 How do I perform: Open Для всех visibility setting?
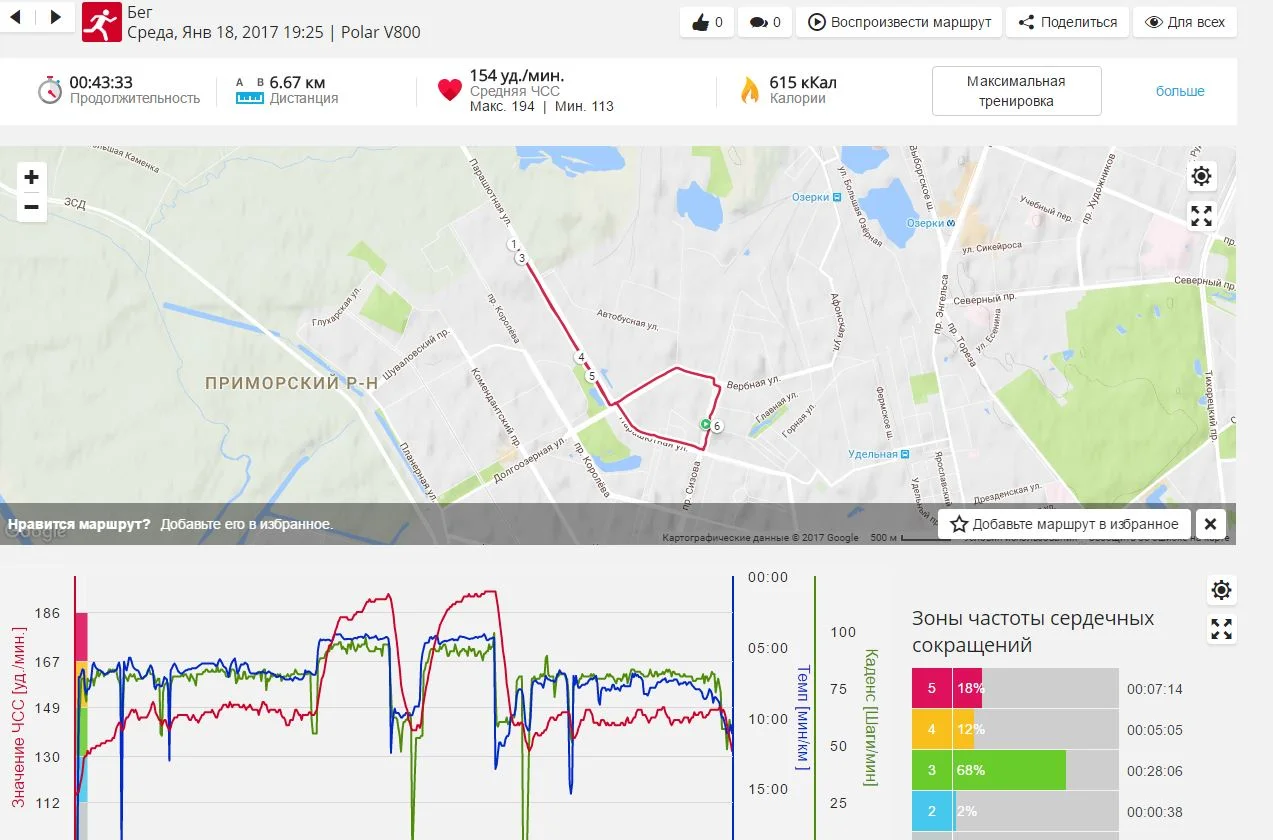(x=1185, y=22)
